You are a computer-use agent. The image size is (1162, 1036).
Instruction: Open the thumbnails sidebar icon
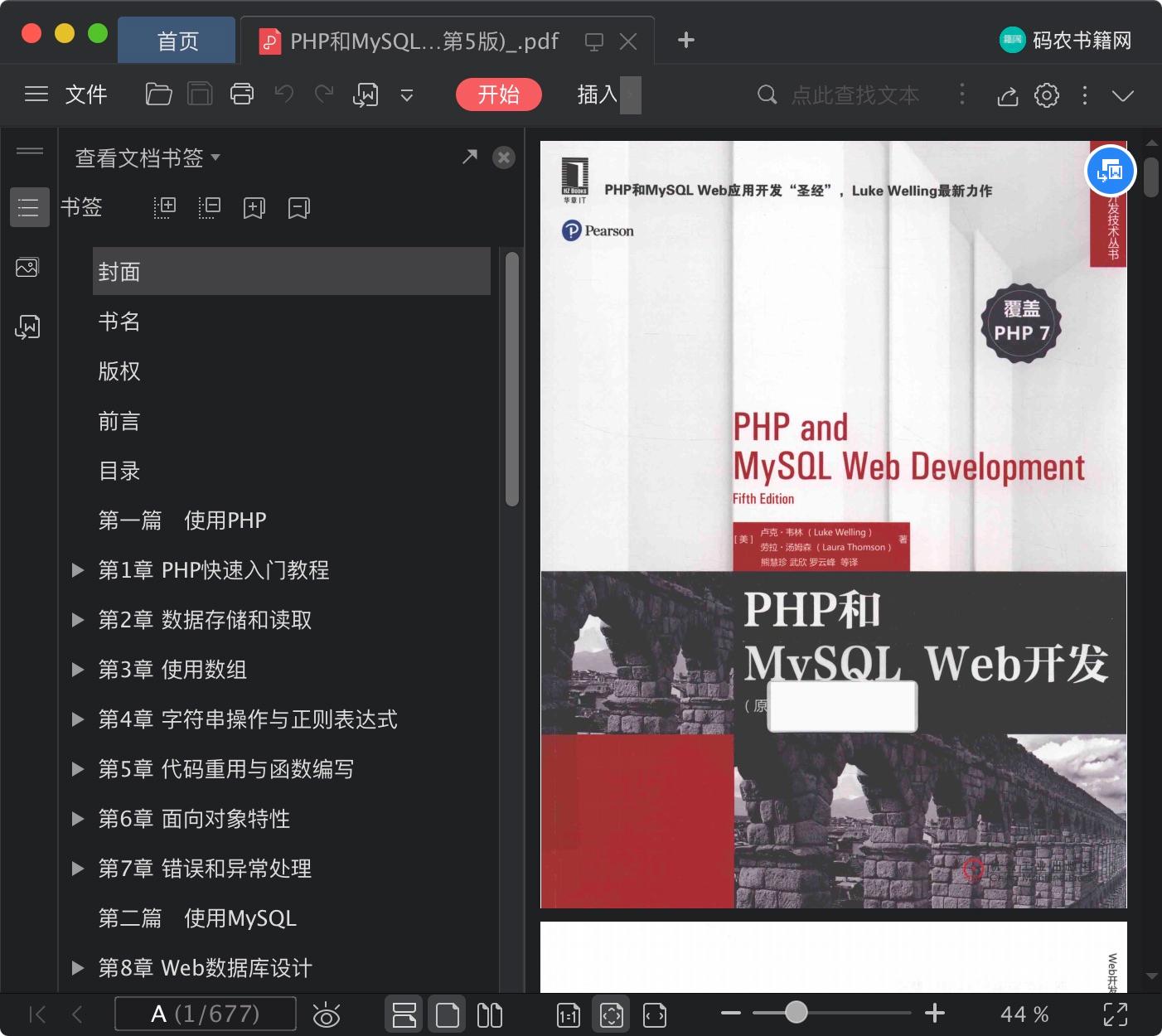pyautogui.click(x=27, y=267)
